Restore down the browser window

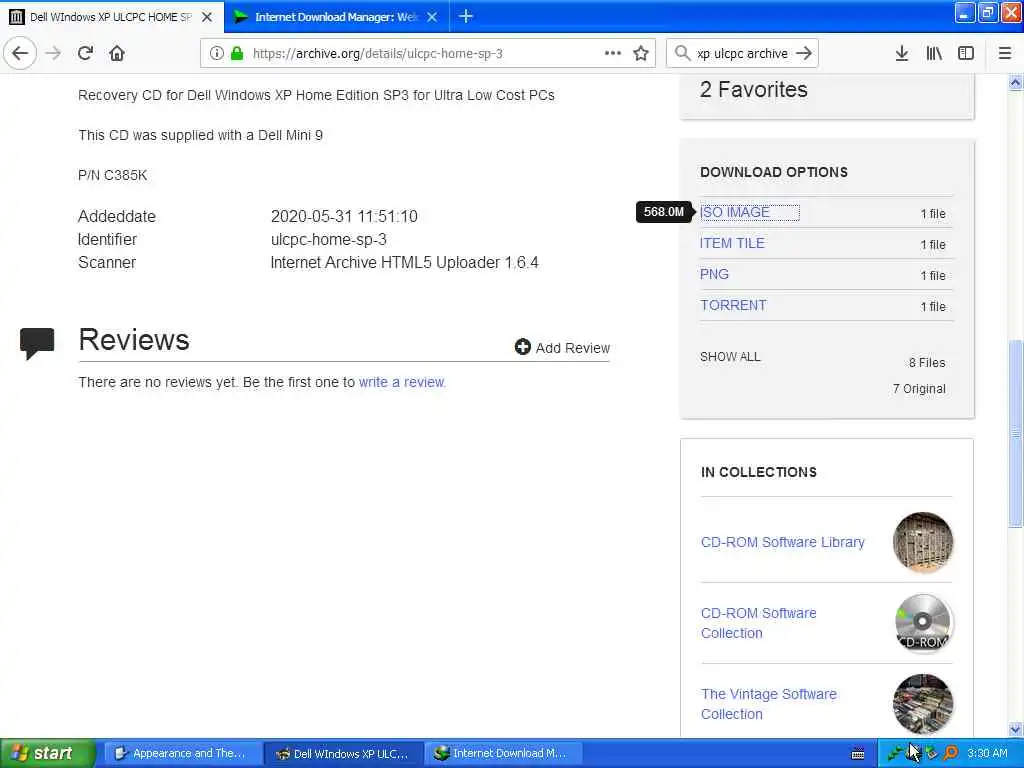(x=987, y=12)
